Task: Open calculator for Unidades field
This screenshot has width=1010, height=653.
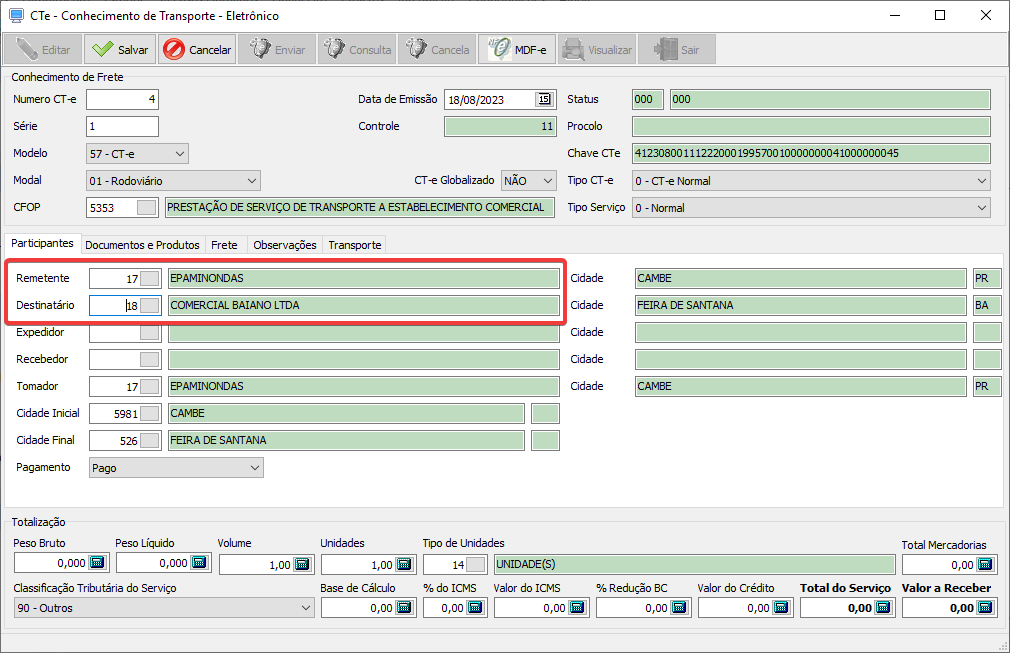Action: [x=404, y=564]
